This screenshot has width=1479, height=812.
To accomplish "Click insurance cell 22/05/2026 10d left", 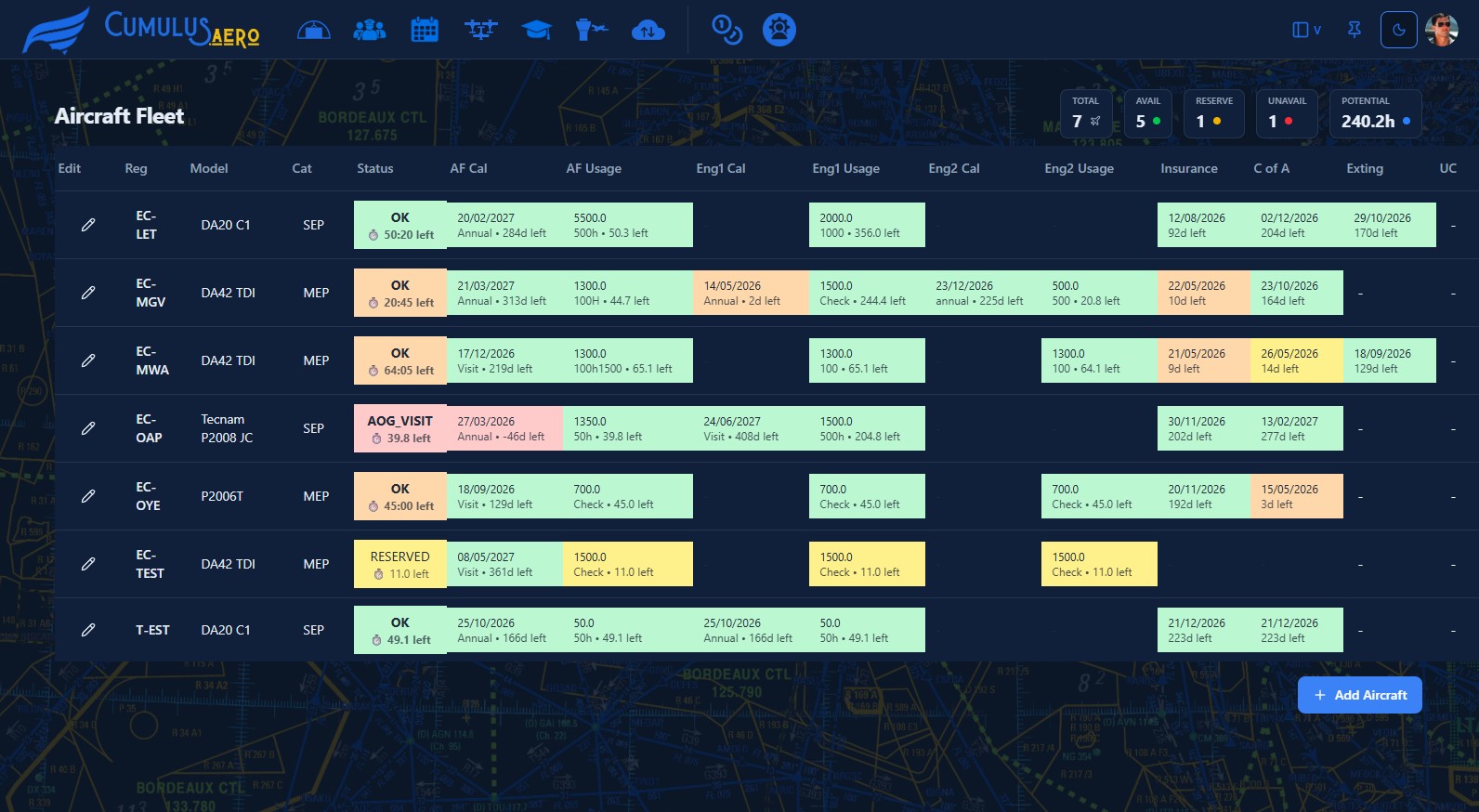I will (x=1204, y=293).
